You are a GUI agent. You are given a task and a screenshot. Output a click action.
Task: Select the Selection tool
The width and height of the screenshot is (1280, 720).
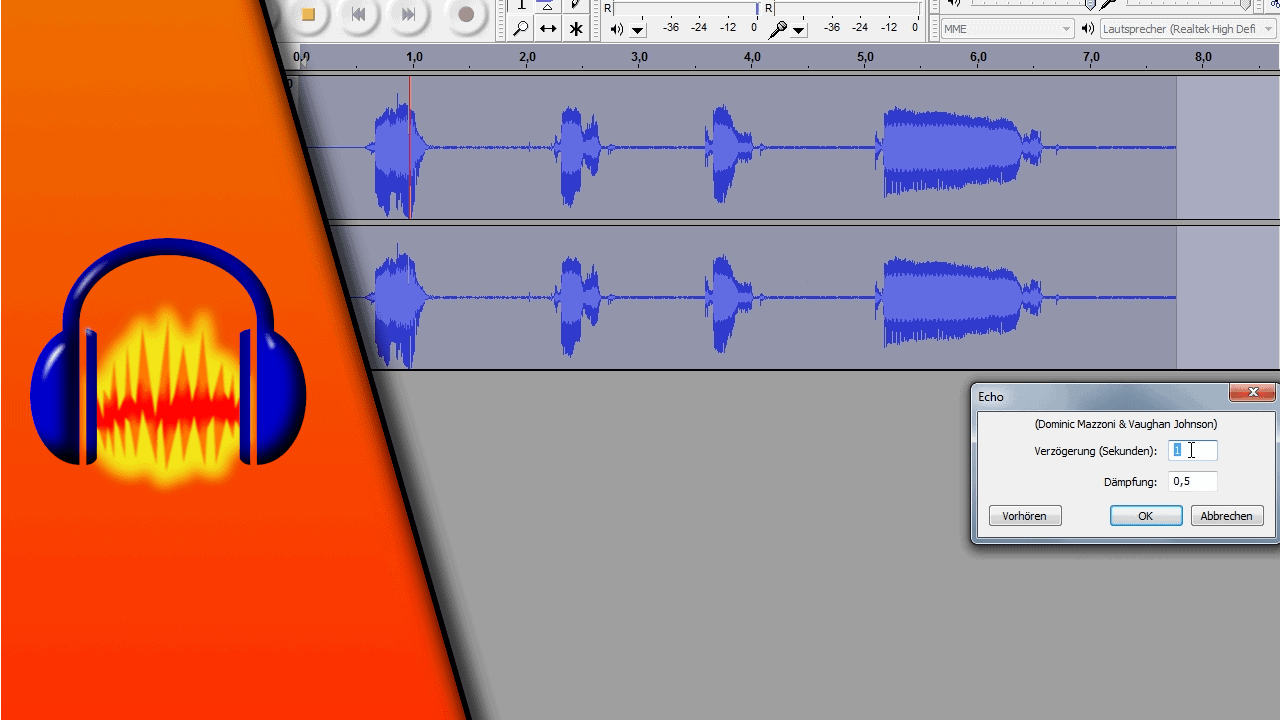[x=521, y=7]
